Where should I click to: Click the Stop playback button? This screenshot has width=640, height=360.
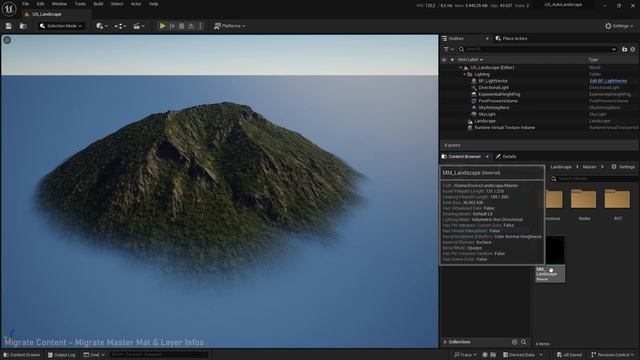point(182,26)
